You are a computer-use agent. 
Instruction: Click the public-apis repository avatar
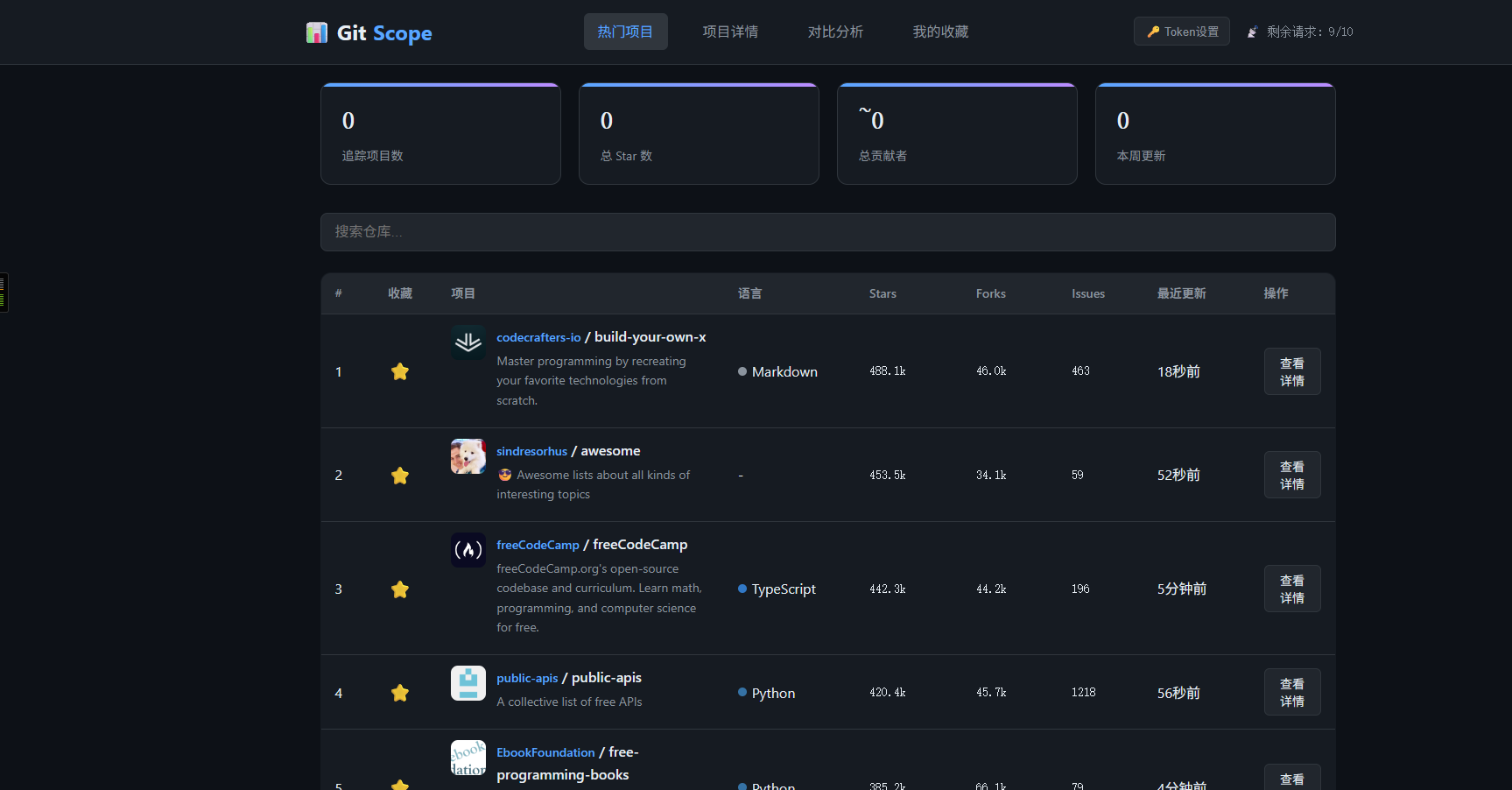[x=468, y=683]
